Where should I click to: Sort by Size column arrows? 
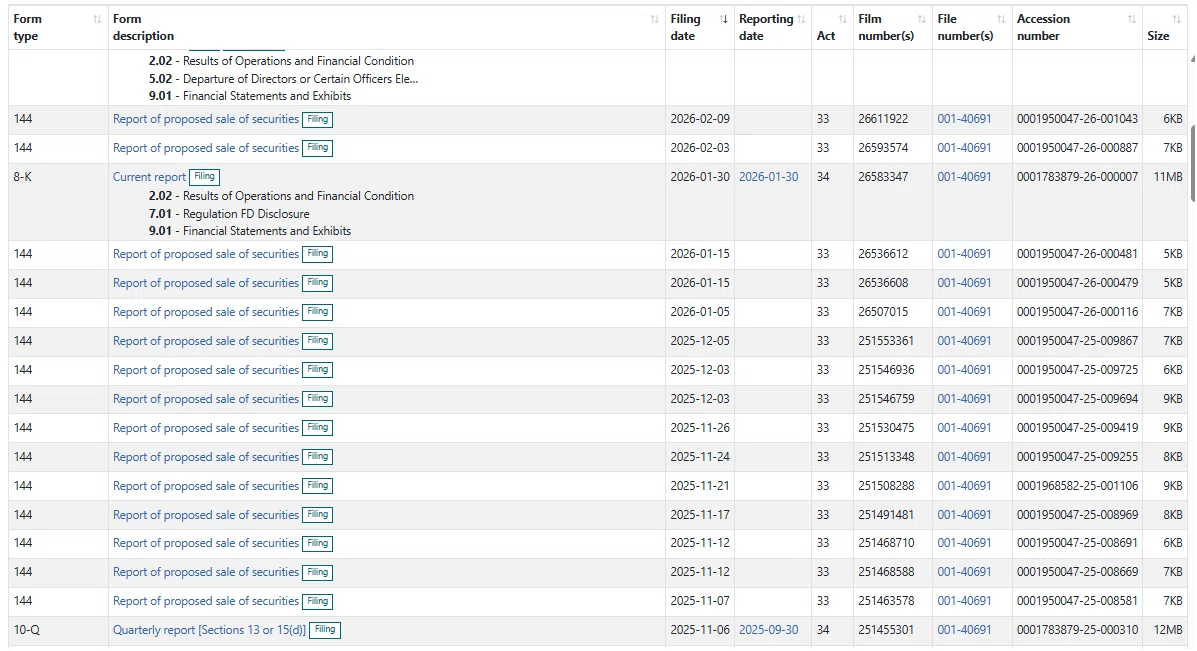click(1176, 19)
